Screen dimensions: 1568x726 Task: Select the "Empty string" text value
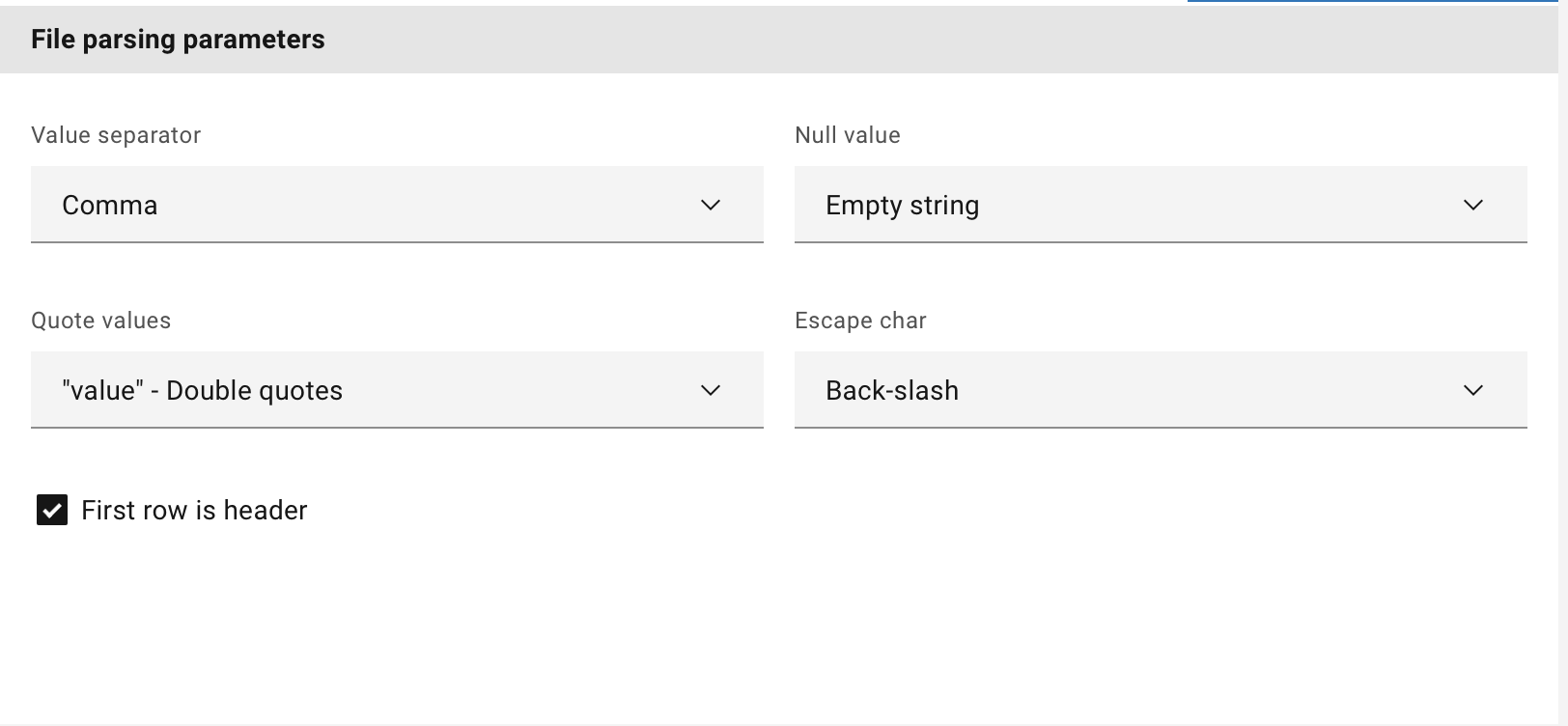(x=902, y=205)
